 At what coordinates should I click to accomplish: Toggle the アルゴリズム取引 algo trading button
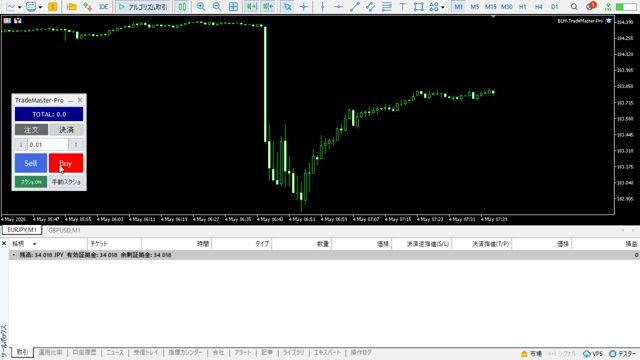(142, 7)
